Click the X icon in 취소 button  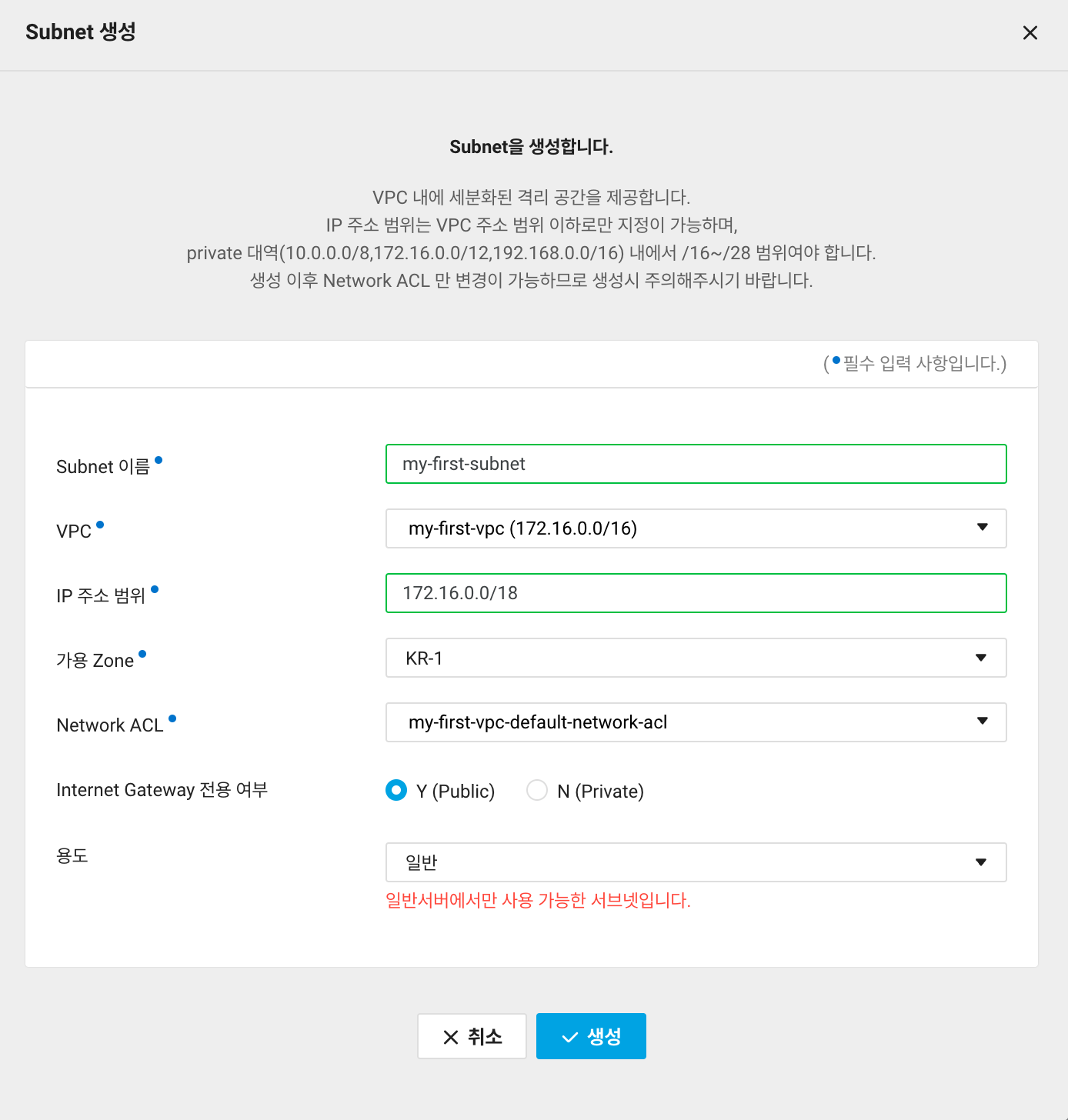click(451, 1037)
